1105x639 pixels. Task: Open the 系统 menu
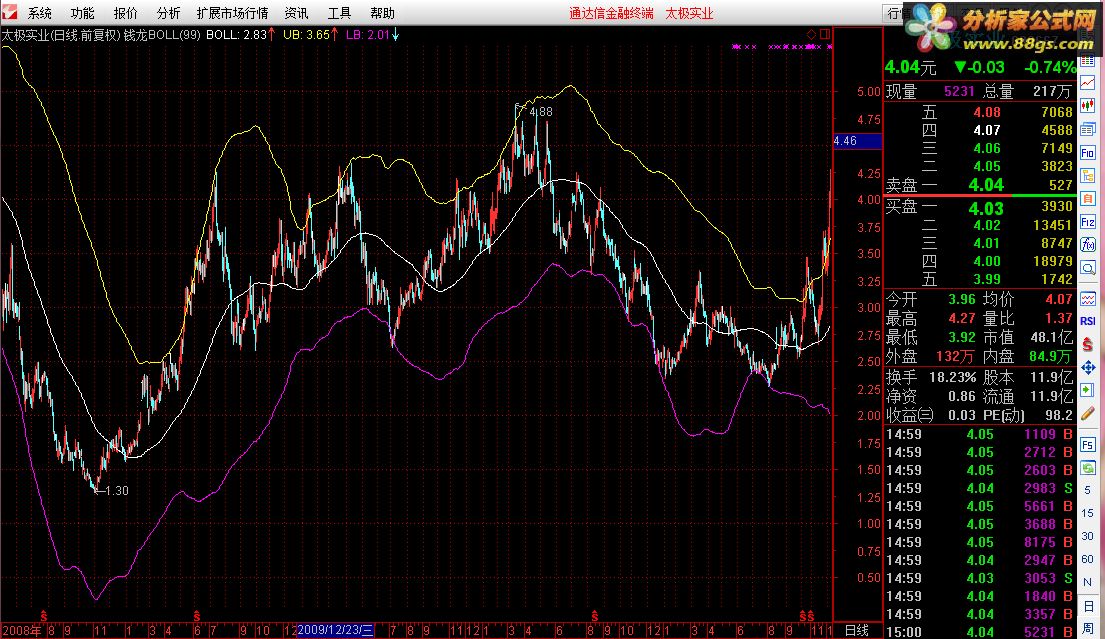(x=39, y=13)
